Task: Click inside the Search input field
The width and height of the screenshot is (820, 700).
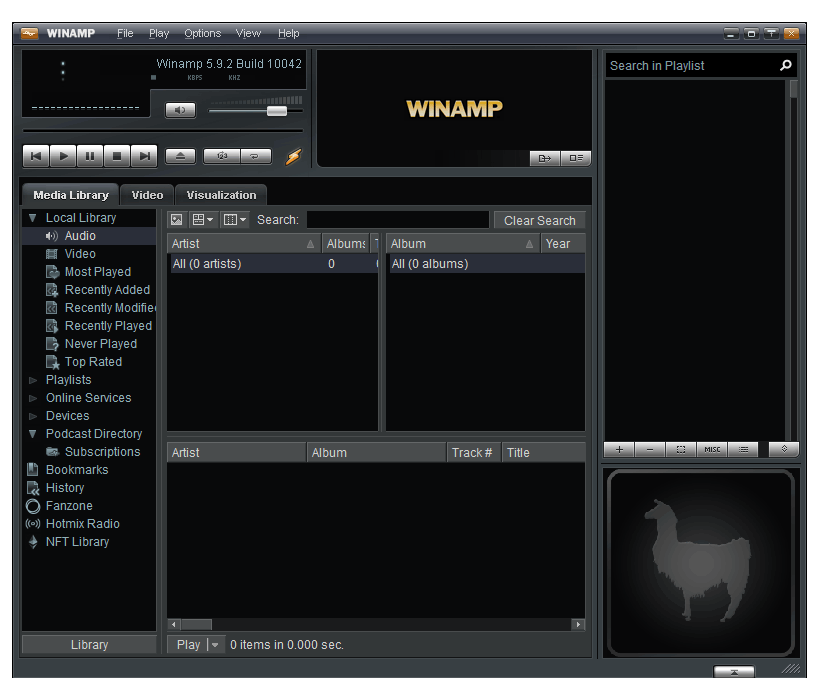Action: 398,220
